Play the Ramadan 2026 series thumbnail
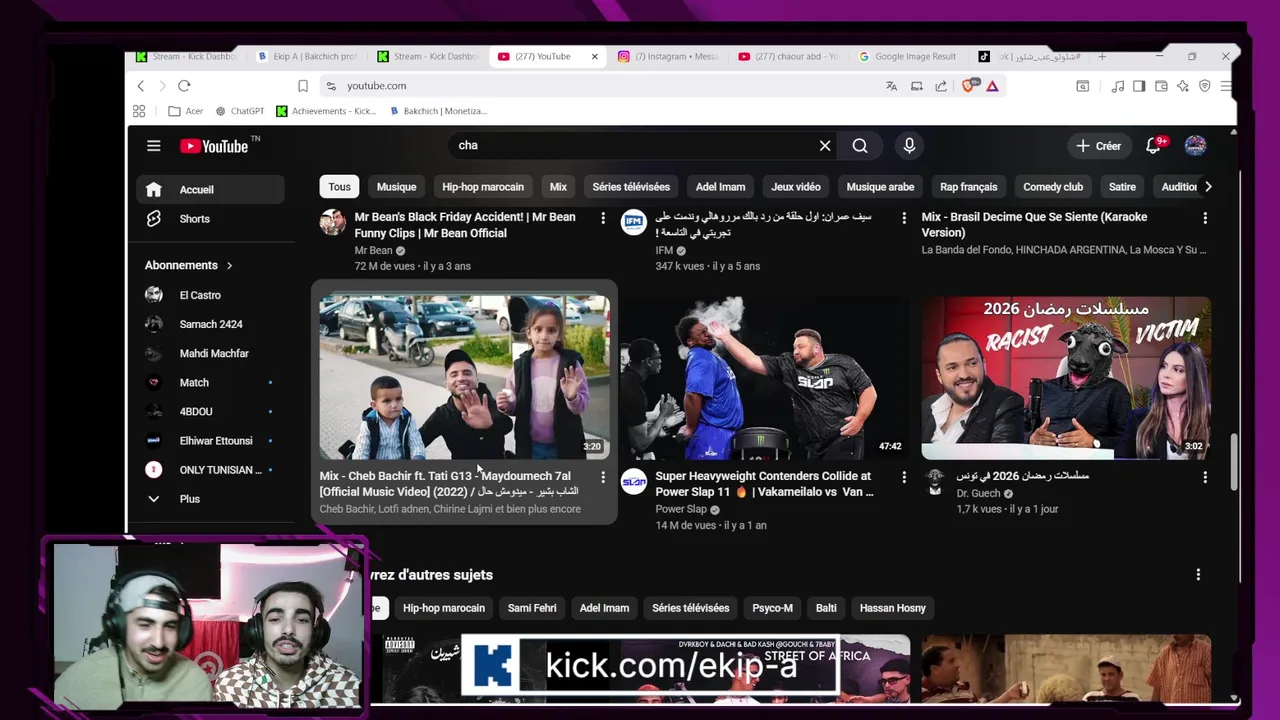Image resolution: width=1280 pixels, height=720 pixels. click(1066, 377)
